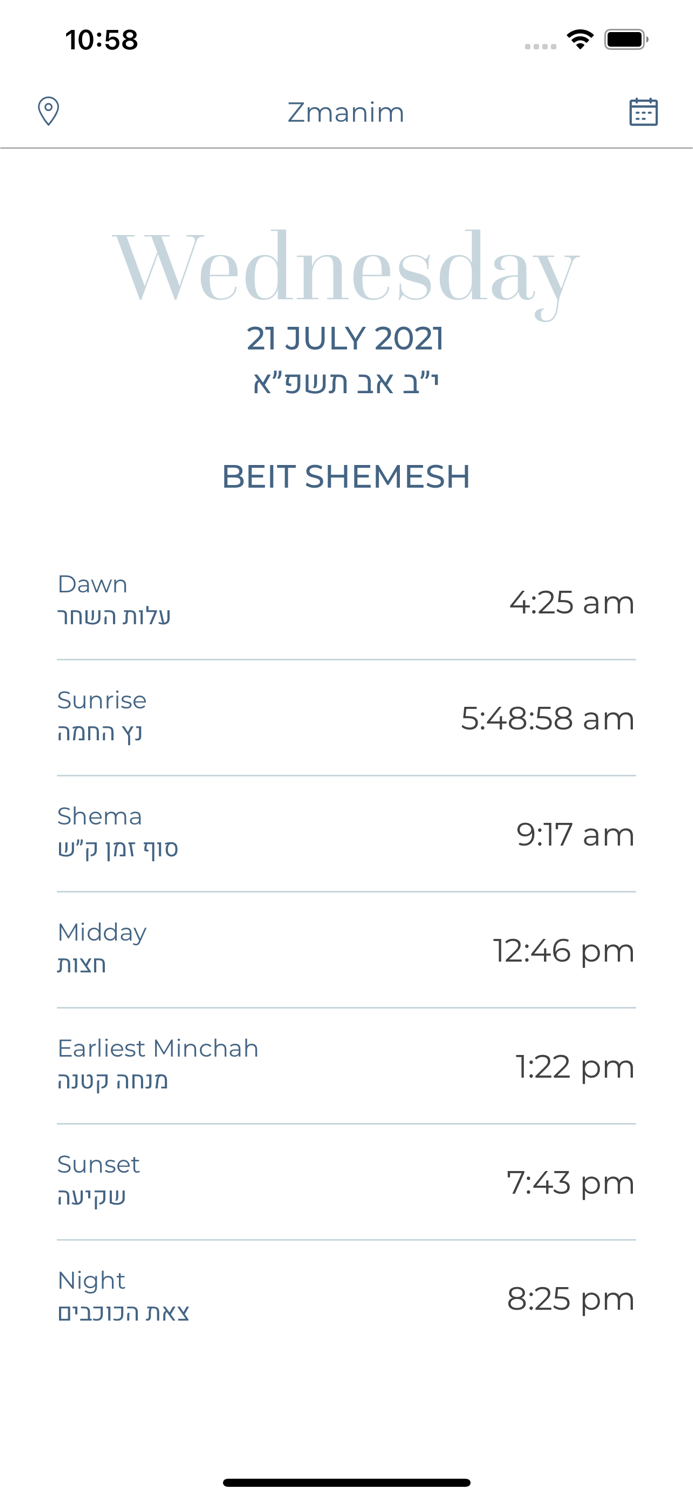Tap the Zmanim title

tap(346, 112)
